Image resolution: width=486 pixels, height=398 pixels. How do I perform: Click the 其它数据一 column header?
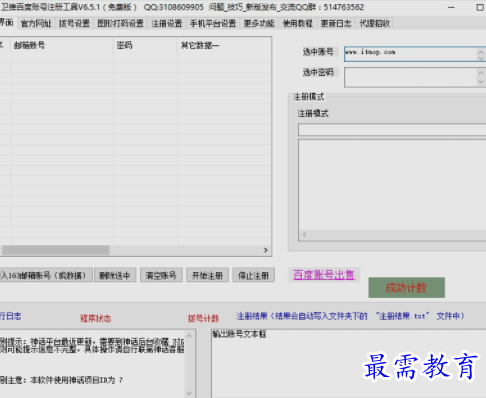224,45
